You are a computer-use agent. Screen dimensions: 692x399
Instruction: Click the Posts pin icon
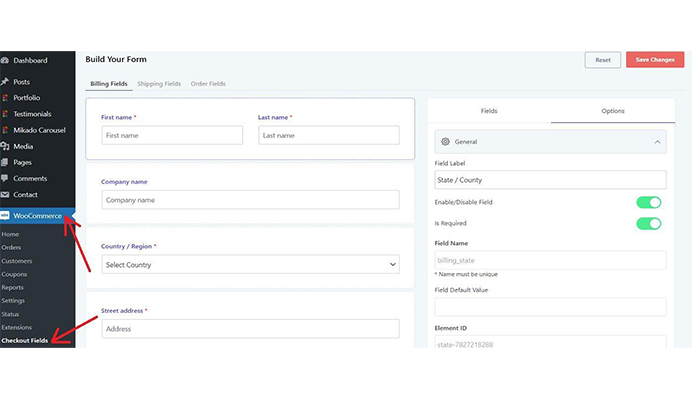5,82
